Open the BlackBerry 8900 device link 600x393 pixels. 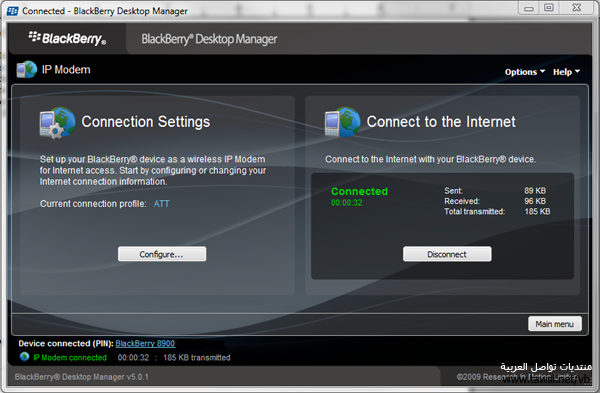click(x=145, y=343)
